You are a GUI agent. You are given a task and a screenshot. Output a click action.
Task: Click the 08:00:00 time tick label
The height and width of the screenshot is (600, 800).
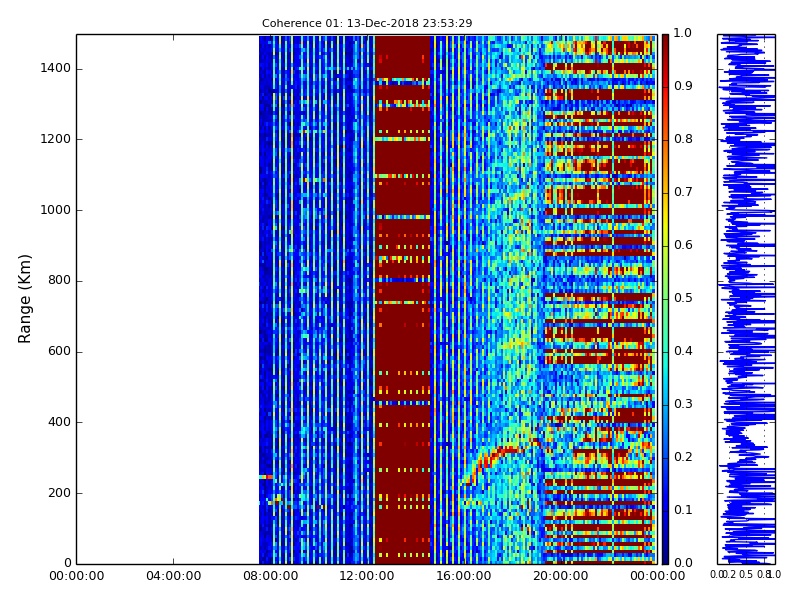(270, 576)
